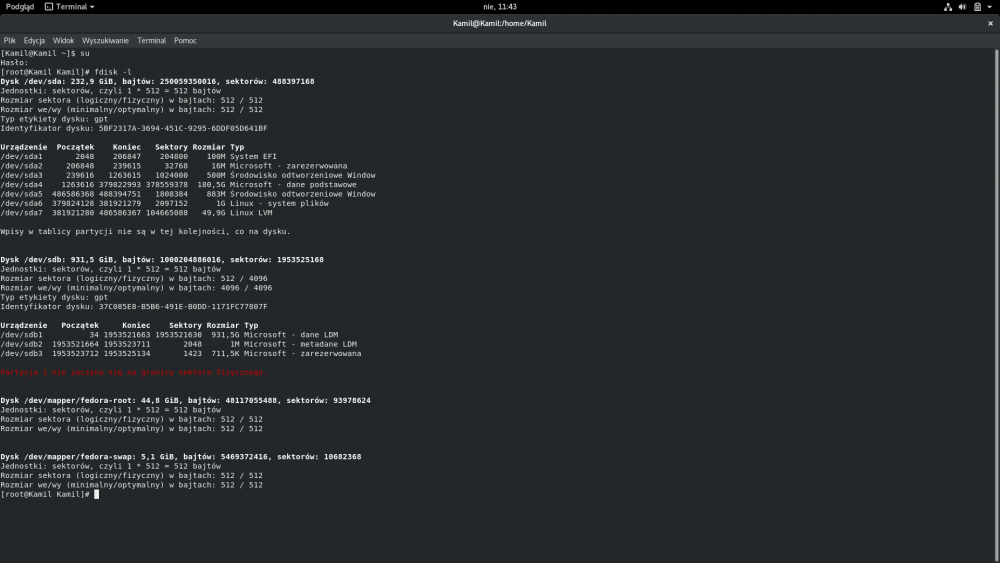
Task: Click the Dysk /dev/mapper/fedora-root line
Action: (x=186, y=400)
